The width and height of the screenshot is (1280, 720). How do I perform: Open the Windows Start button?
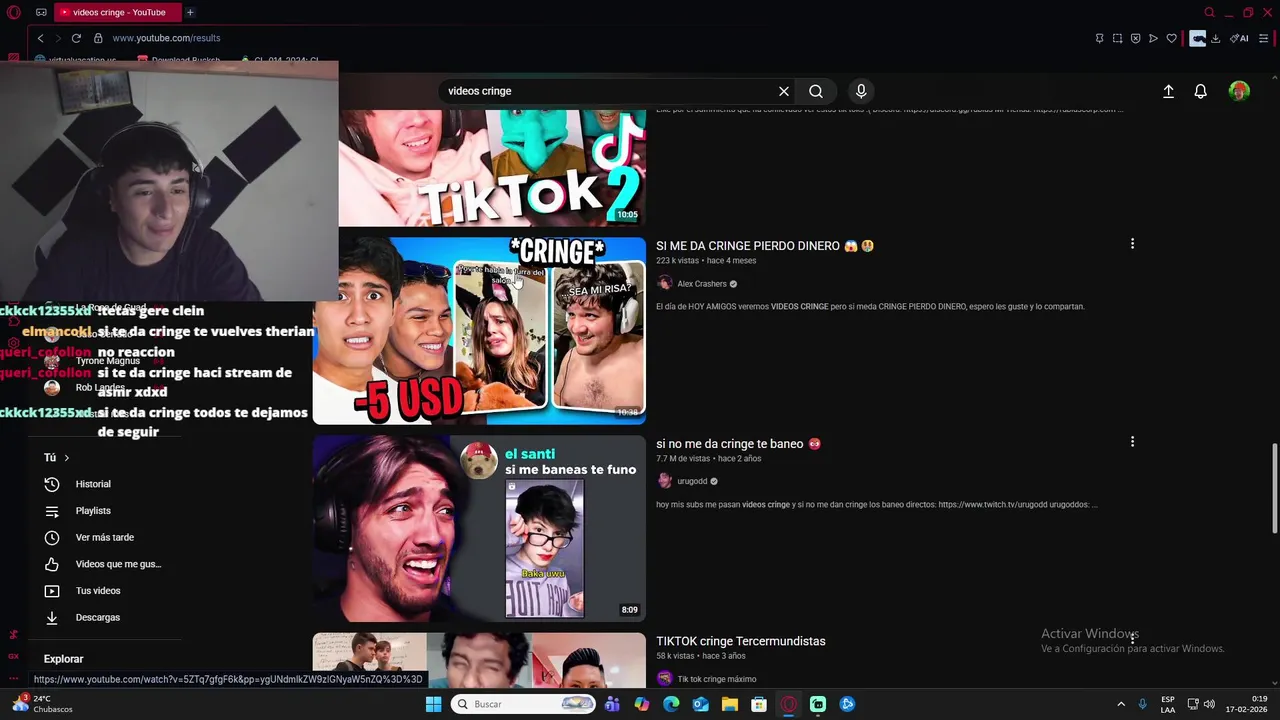433,704
